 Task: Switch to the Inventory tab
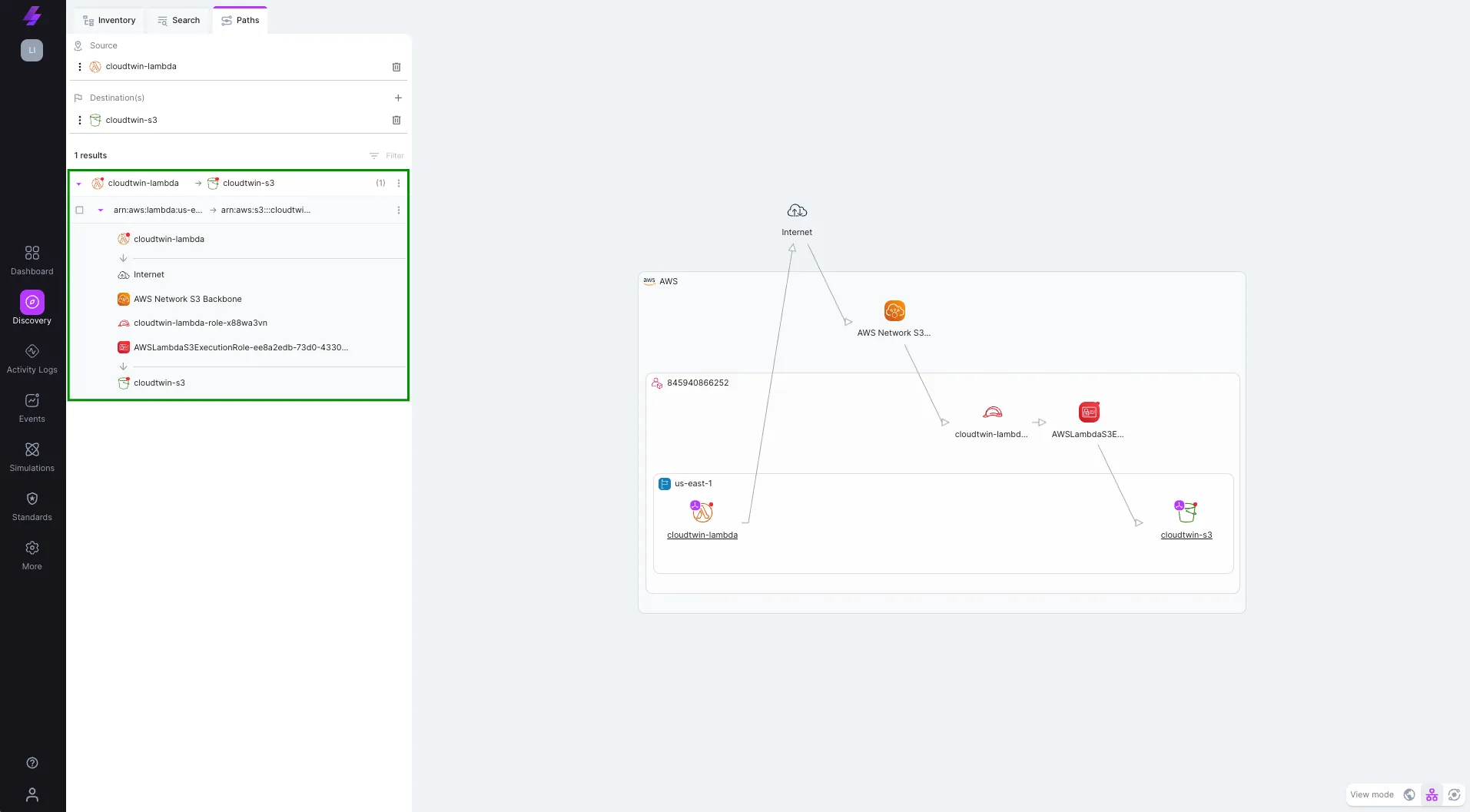109,21
